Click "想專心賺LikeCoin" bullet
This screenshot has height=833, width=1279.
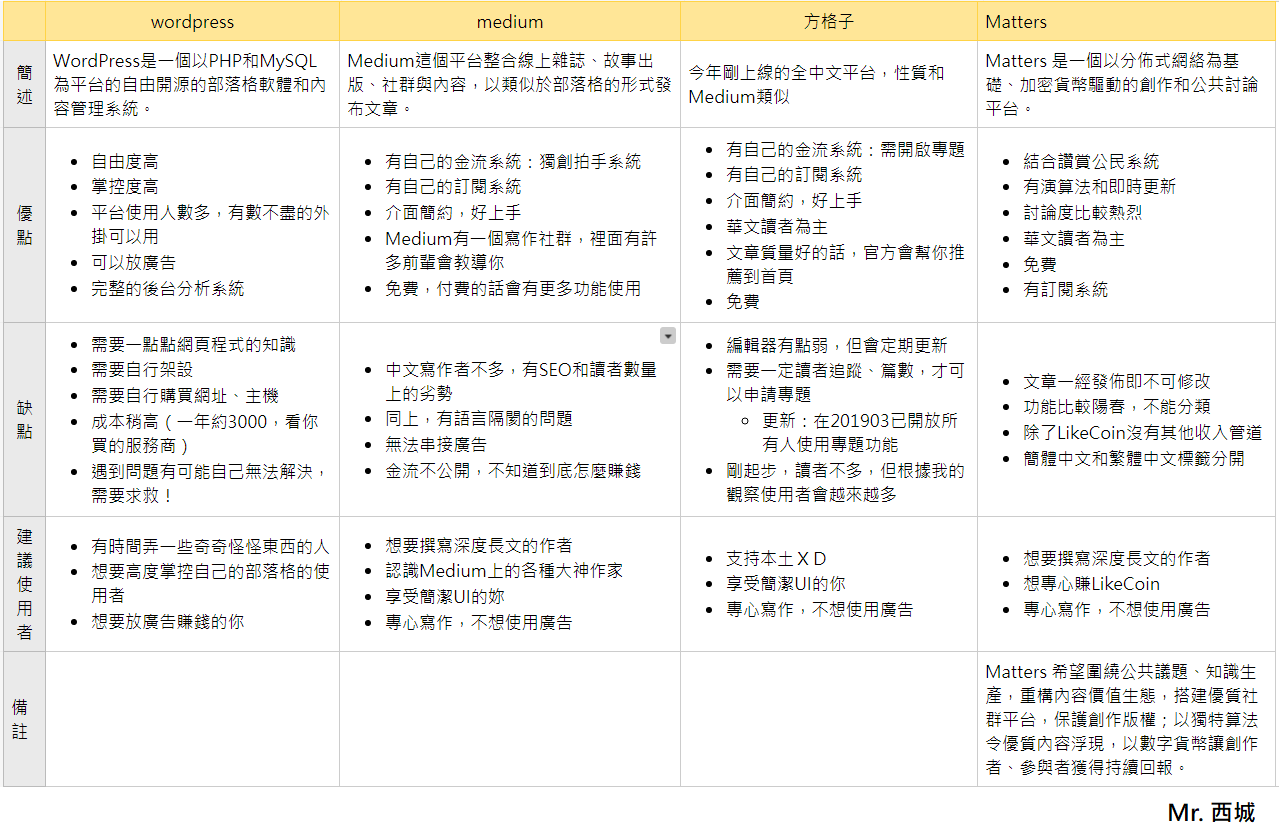[1091, 584]
